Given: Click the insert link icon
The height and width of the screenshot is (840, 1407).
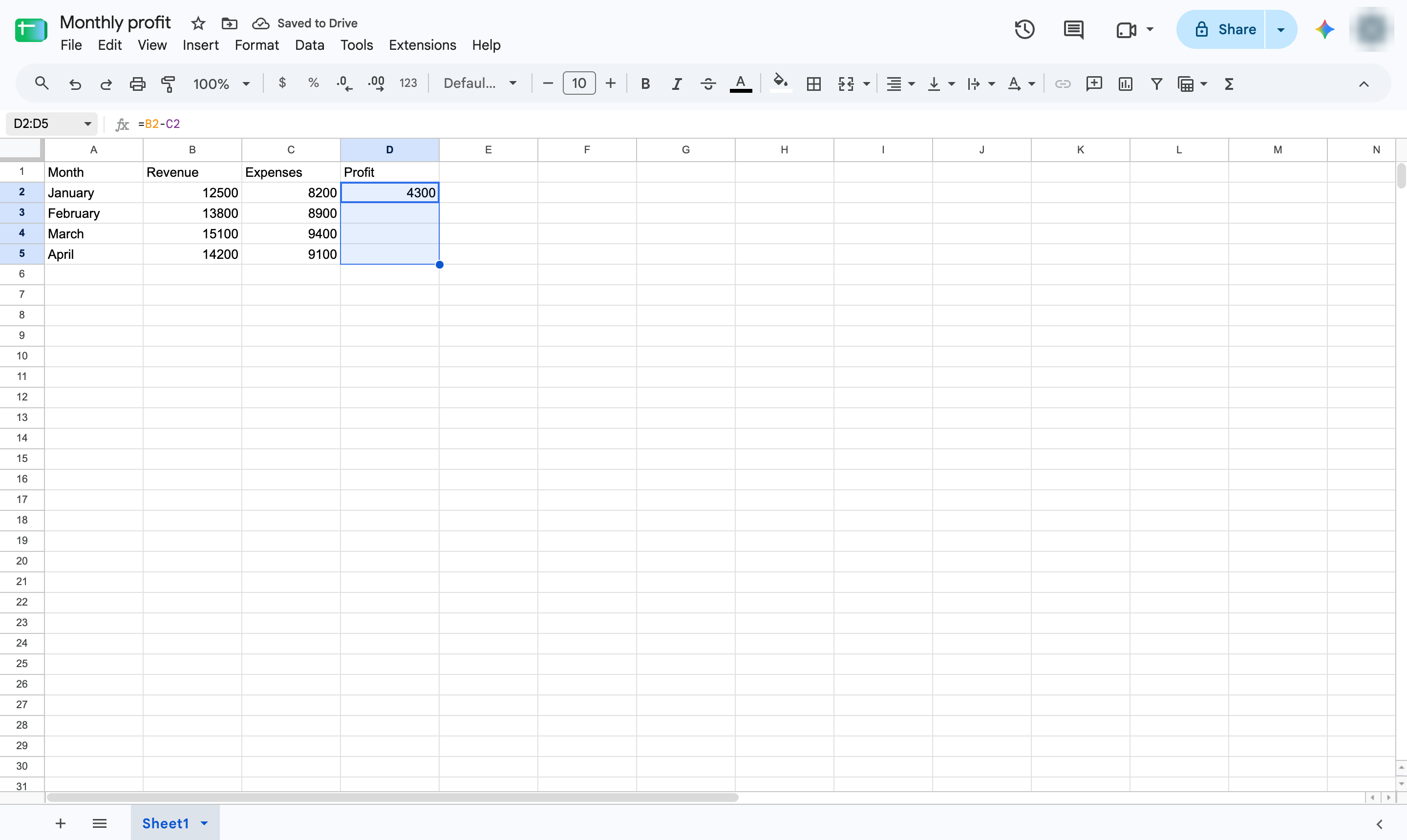Looking at the screenshot, I should (x=1062, y=84).
